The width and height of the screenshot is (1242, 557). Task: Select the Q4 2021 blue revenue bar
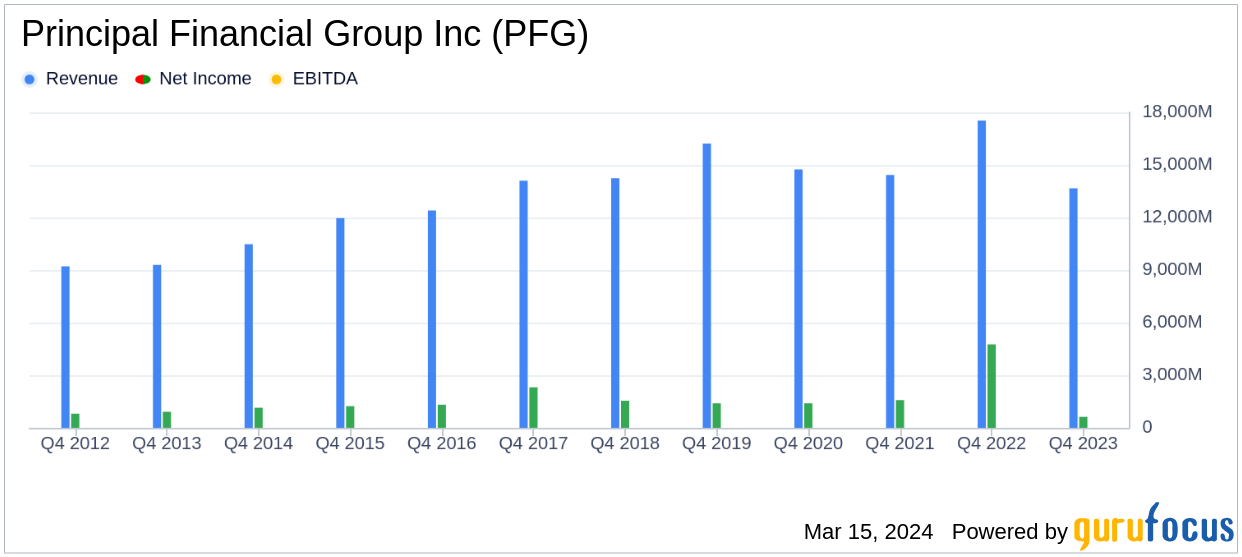[x=890, y=302]
